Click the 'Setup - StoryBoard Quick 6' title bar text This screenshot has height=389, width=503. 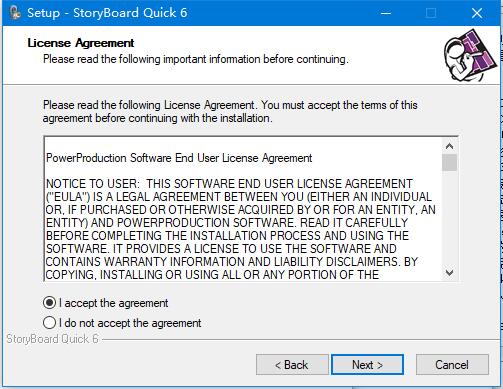[107, 13]
